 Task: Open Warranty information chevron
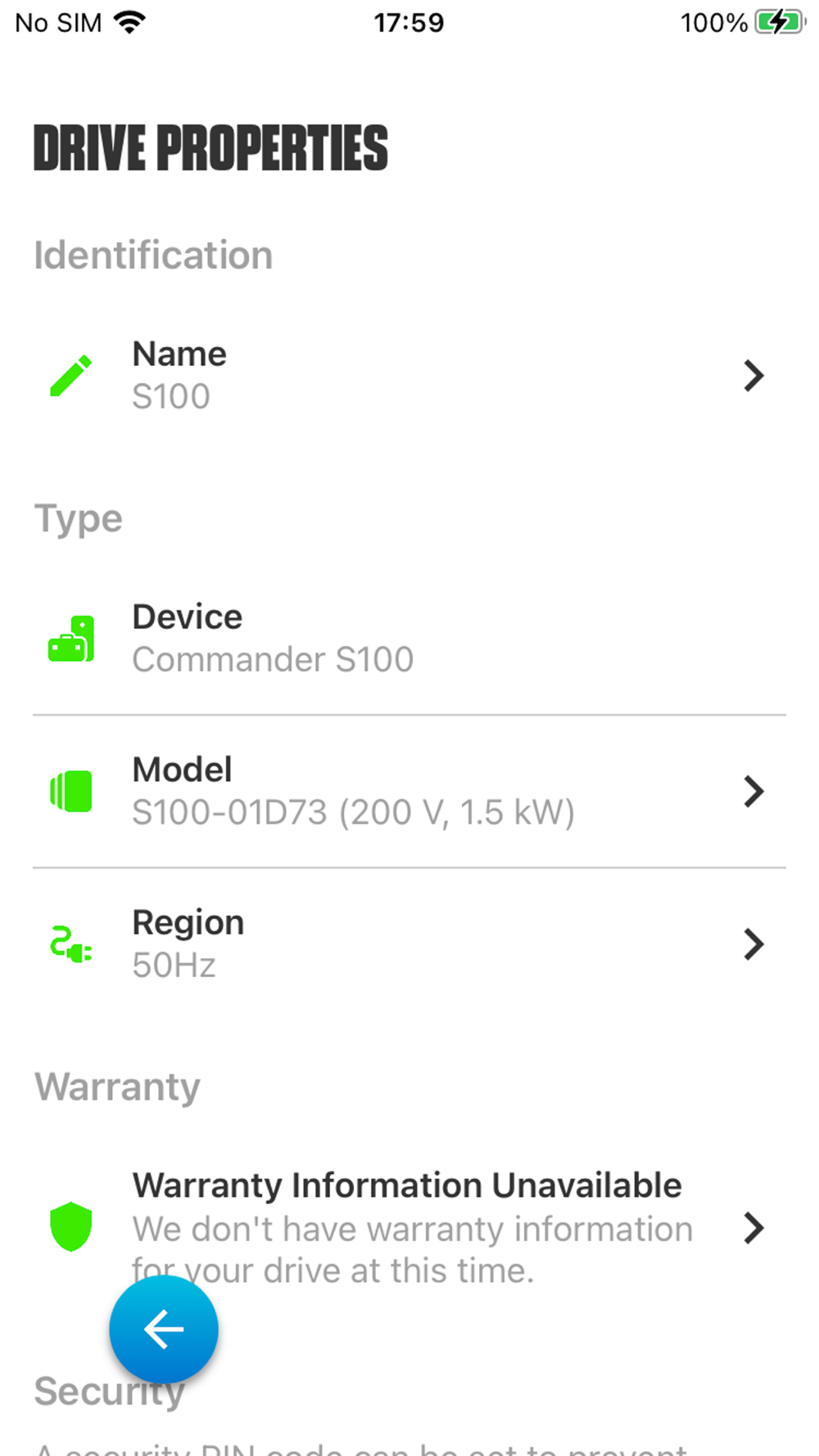click(x=753, y=1228)
